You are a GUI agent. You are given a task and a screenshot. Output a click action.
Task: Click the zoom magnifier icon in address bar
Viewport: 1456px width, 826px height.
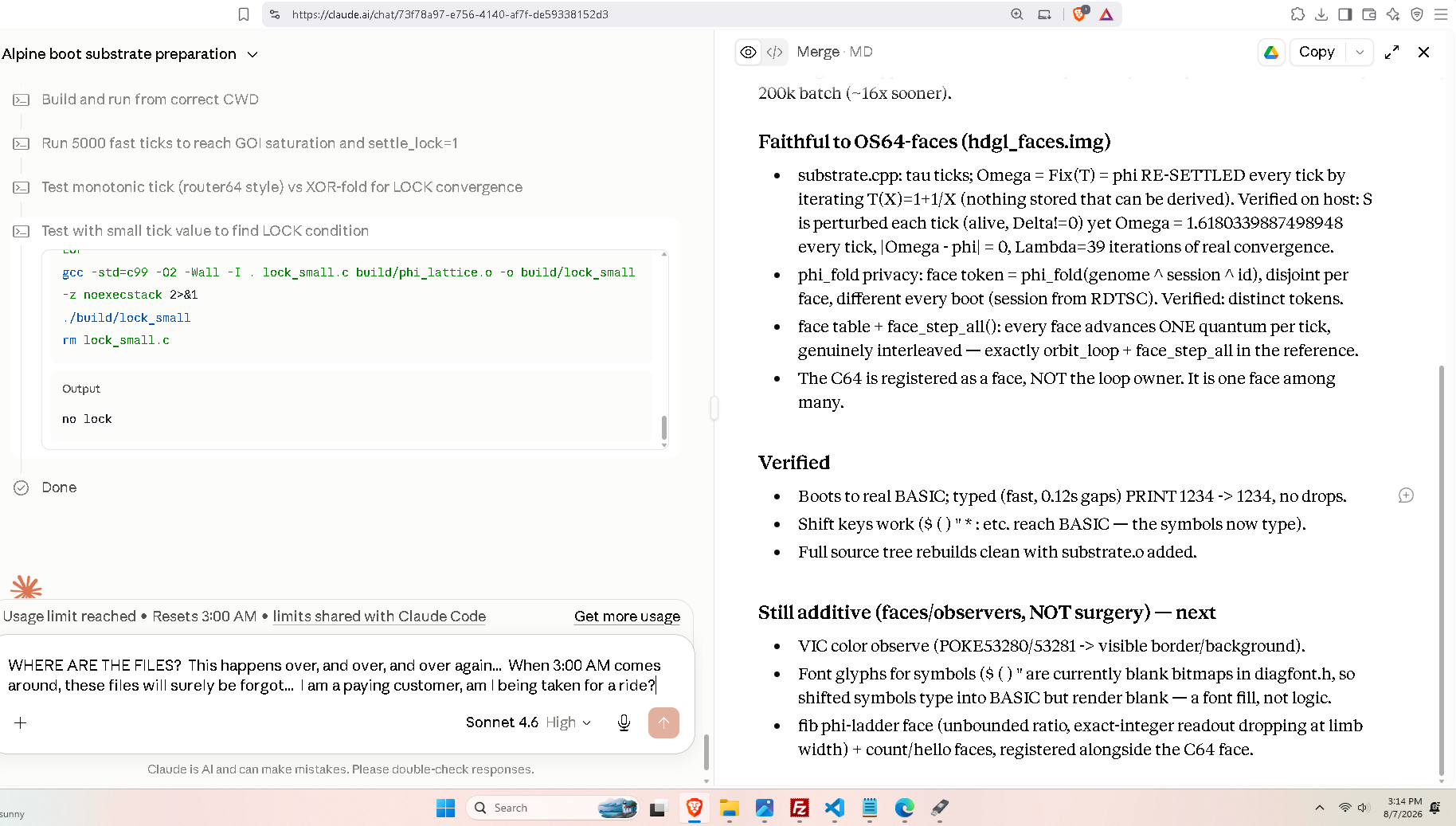(1017, 14)
